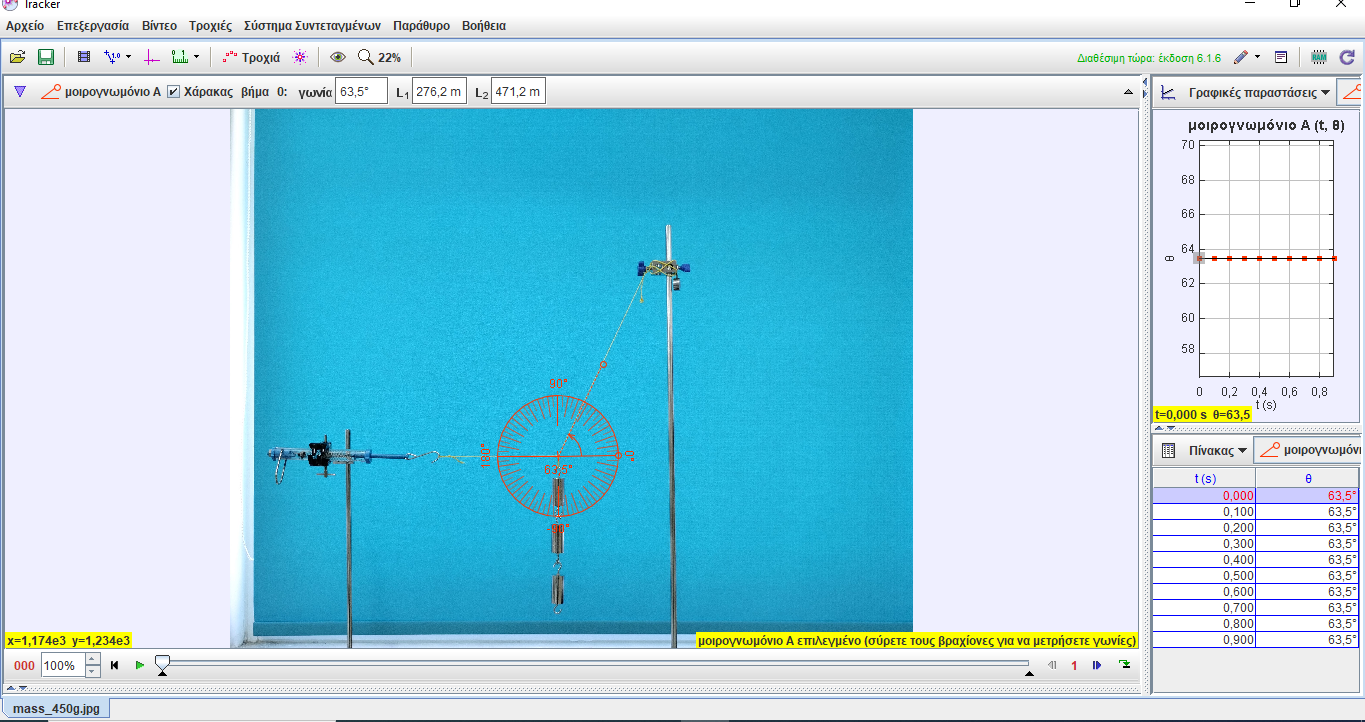The image size is (1365, 722).
Task: Toggle the eye visibility icon in toolbar
Action: [337, 57]
